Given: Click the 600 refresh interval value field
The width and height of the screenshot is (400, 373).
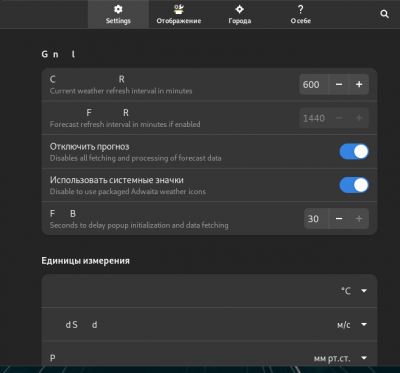Looking at the screenshot, I should 314,84.
